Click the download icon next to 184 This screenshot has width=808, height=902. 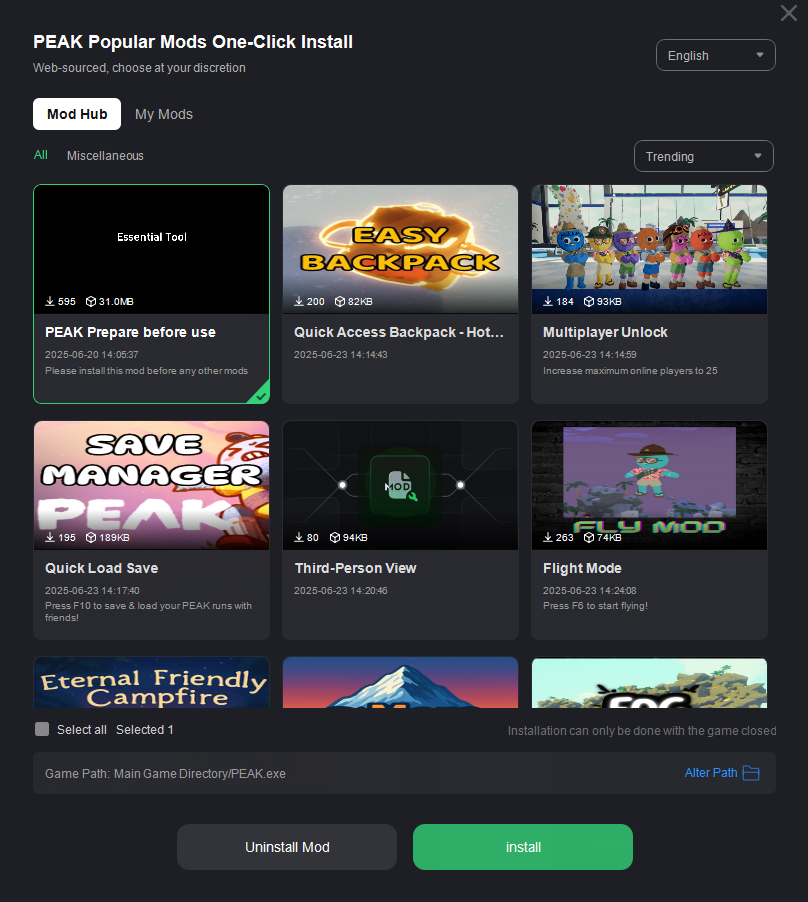548,301
